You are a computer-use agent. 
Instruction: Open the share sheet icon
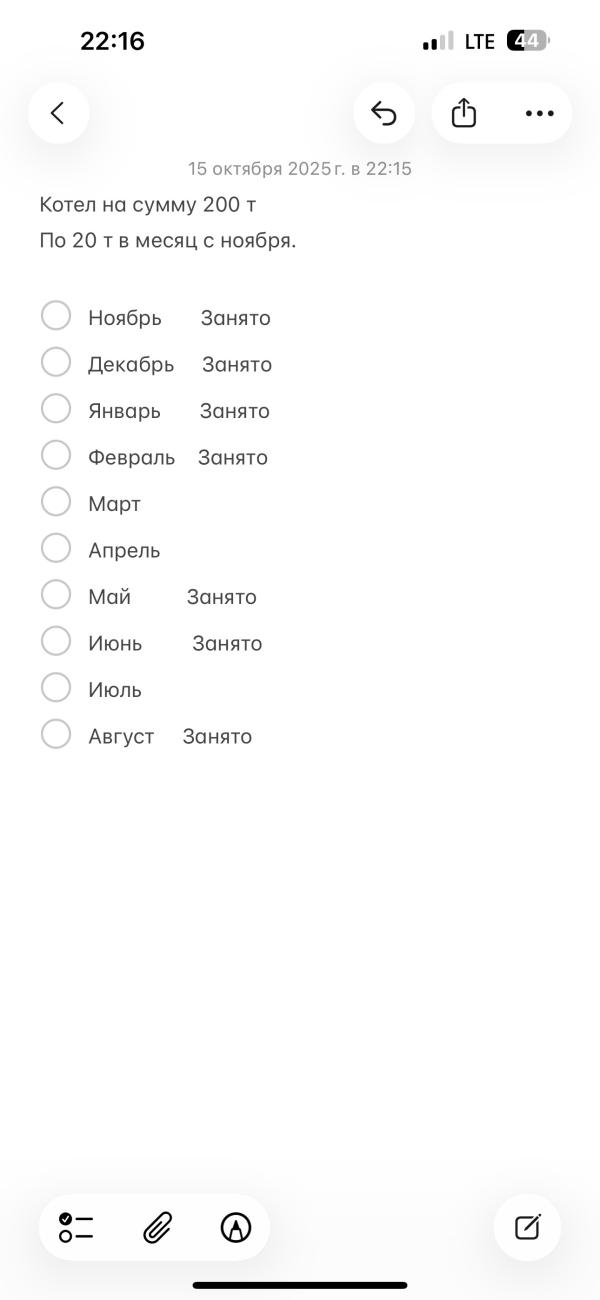[x=464, y=113]
